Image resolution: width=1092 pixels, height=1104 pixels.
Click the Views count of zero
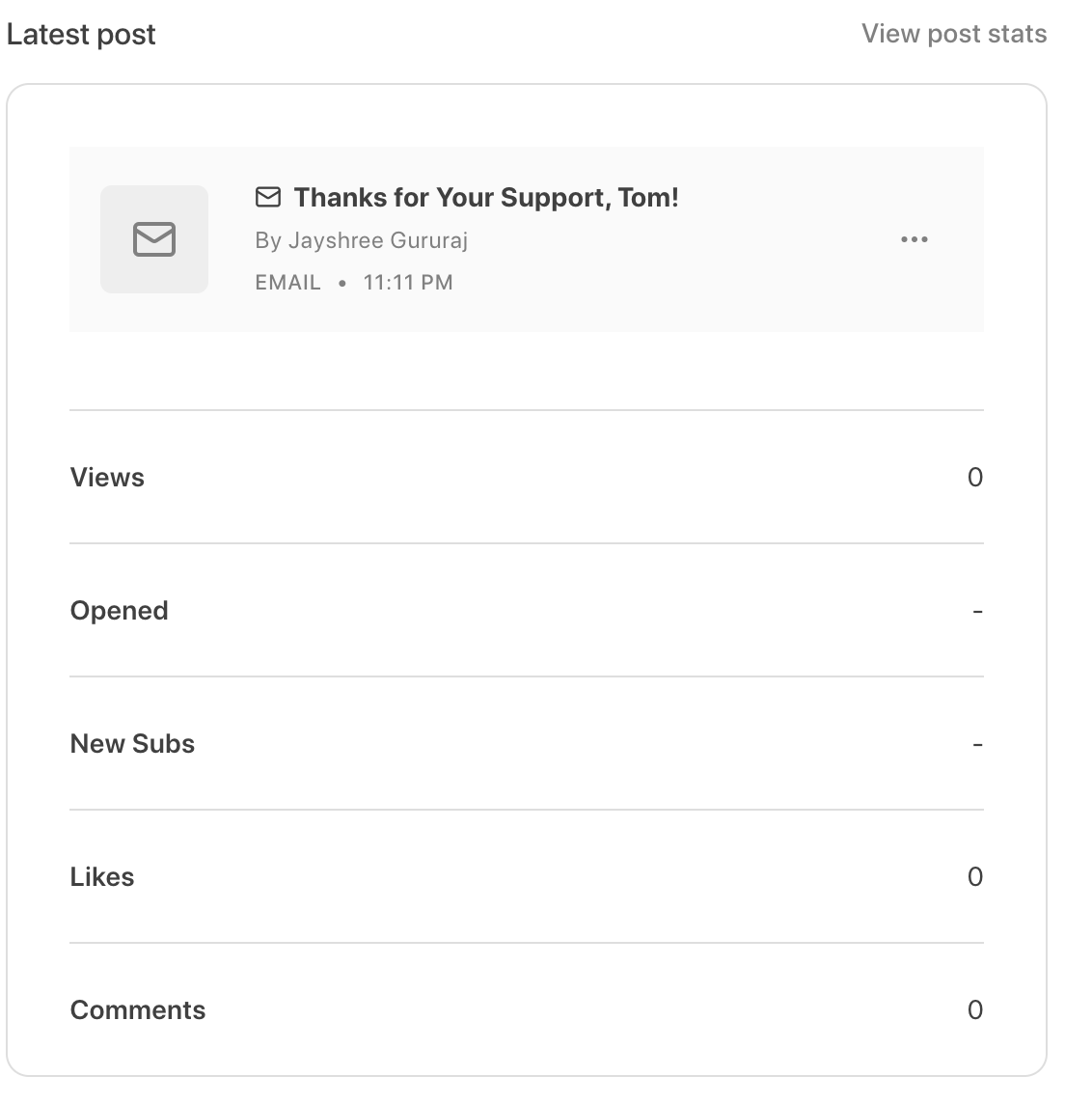(975, 477)
